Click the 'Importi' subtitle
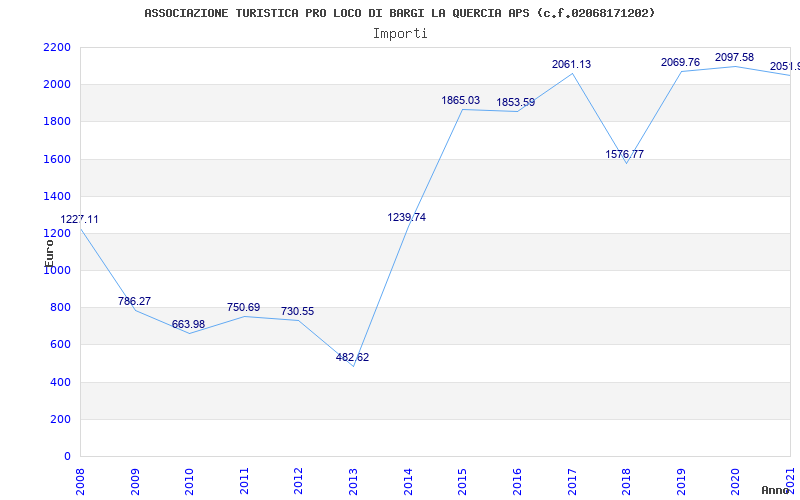This screenshot has width=800, height=500. coord(400,34)
